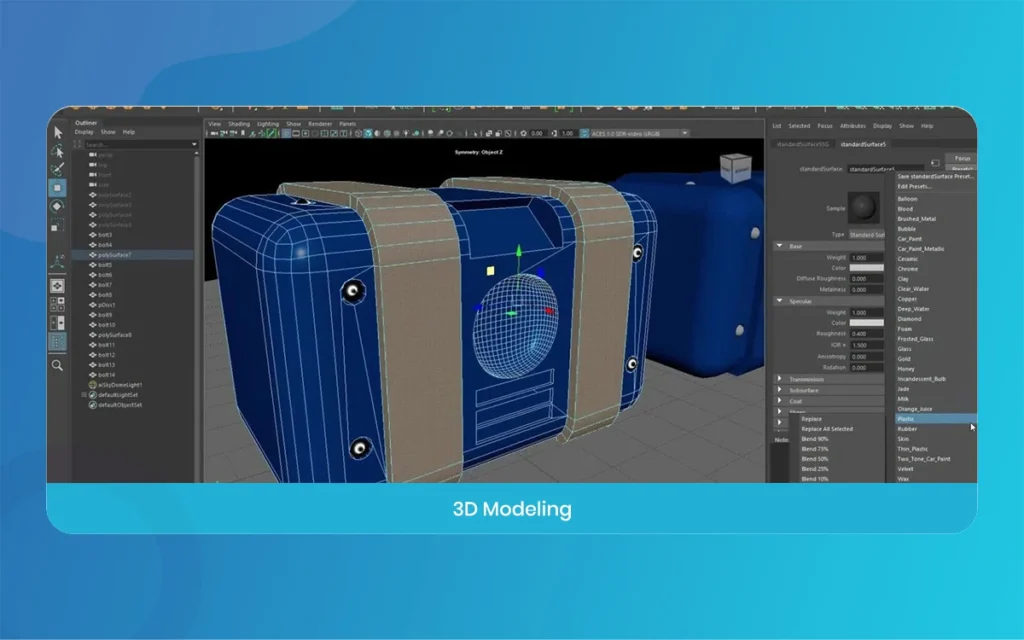Toggle smooth shade all icon
Screen dimensions: 1024x640
368,134
